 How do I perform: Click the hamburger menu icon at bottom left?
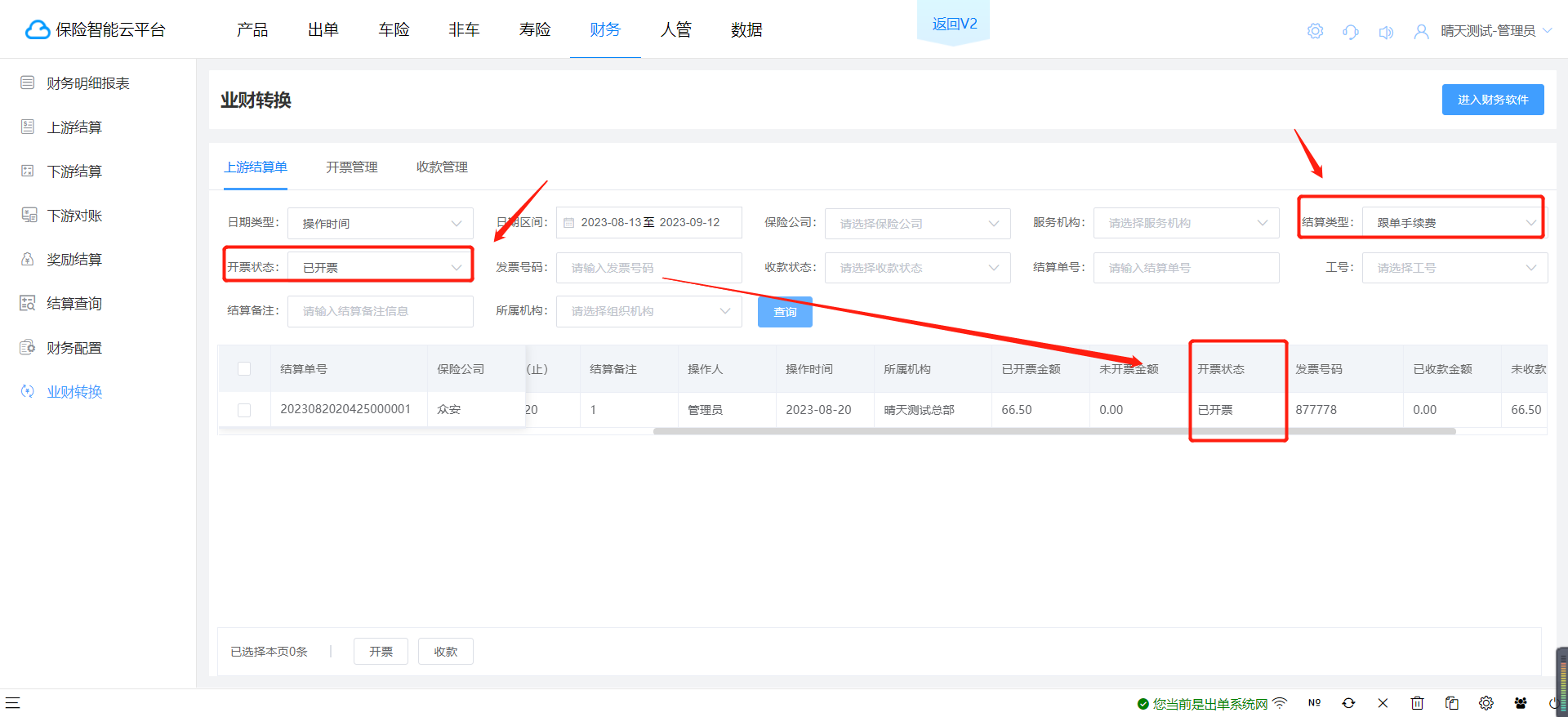[x=12, y=702]
